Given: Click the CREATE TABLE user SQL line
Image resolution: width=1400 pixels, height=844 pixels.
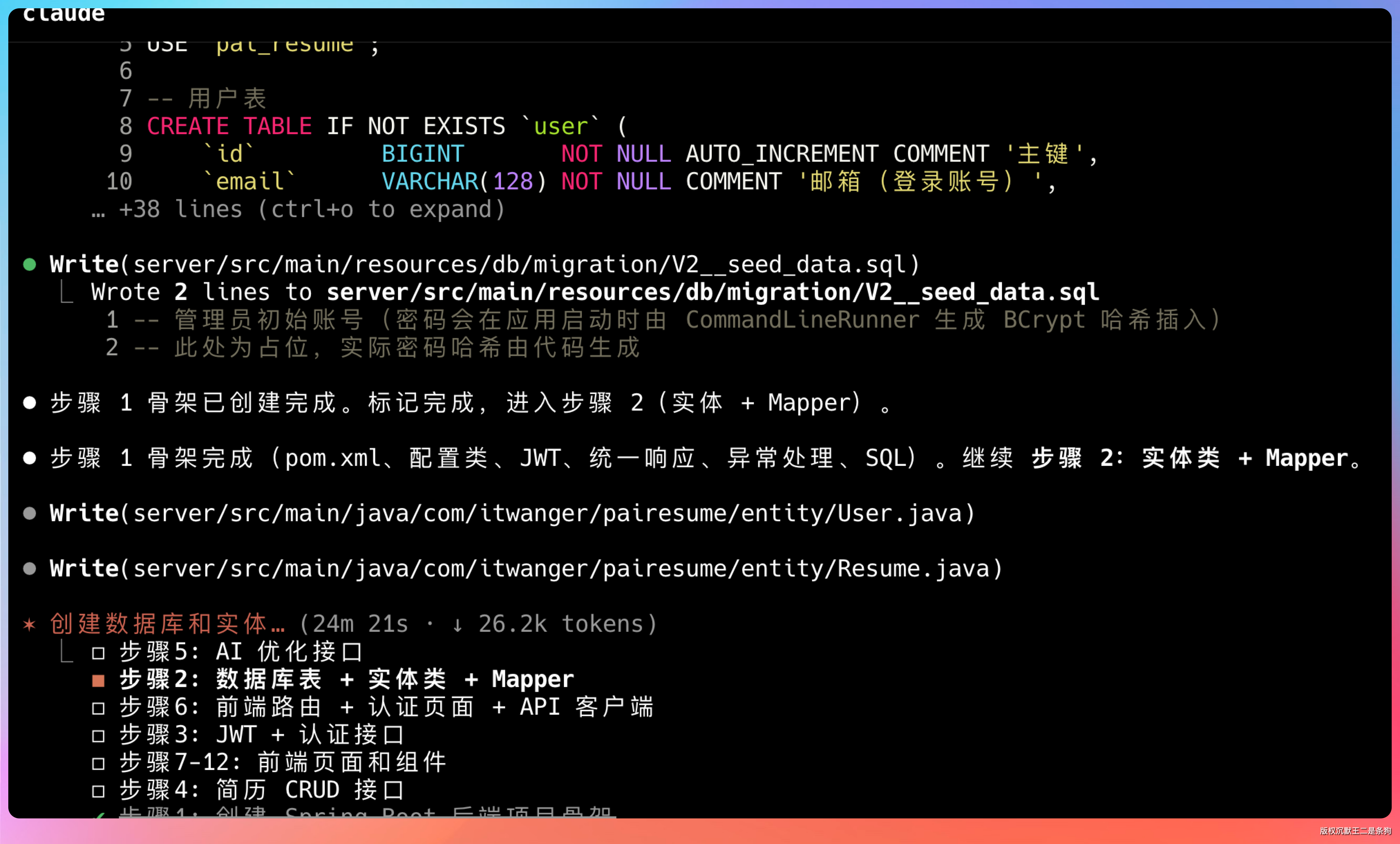Looking at the screenshot, I should pyautogui.click(x=386, y=126).
